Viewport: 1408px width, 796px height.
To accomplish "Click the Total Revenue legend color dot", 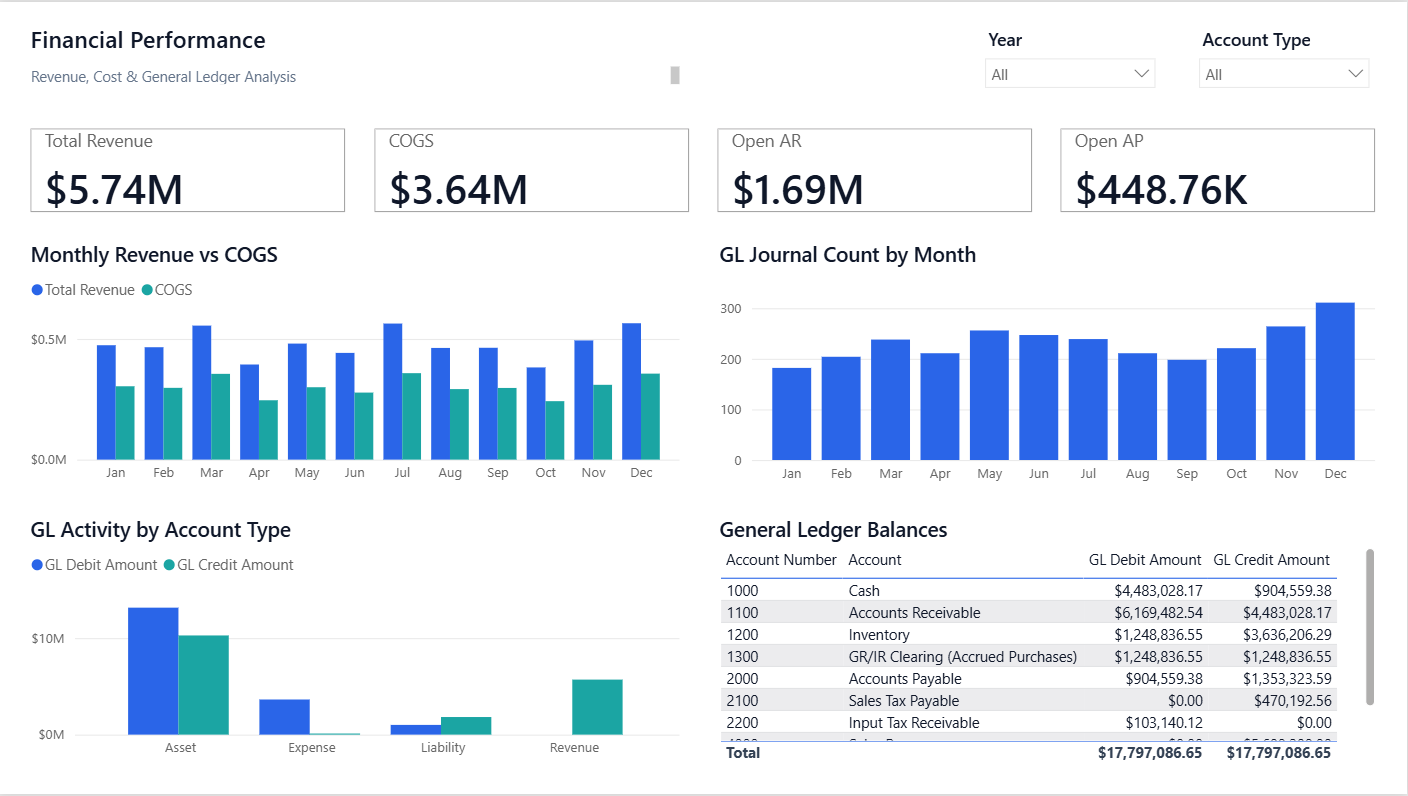I will point(37,290).
